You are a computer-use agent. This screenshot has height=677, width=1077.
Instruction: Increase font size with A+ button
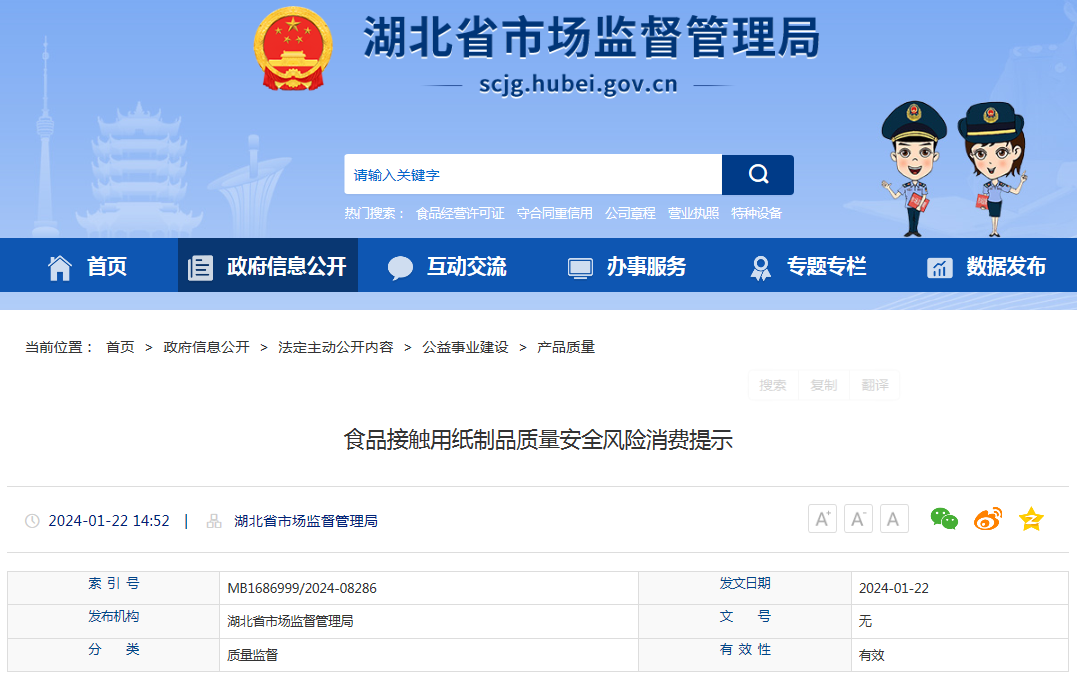click(x=822, y=519)
